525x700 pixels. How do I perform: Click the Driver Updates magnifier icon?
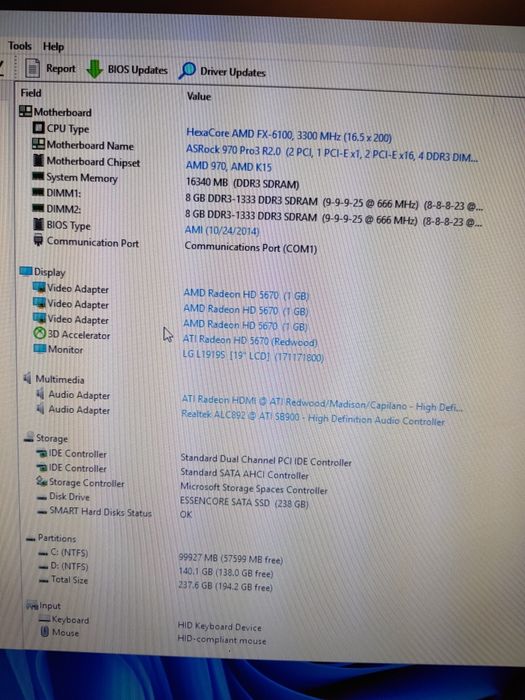[187, 71]
